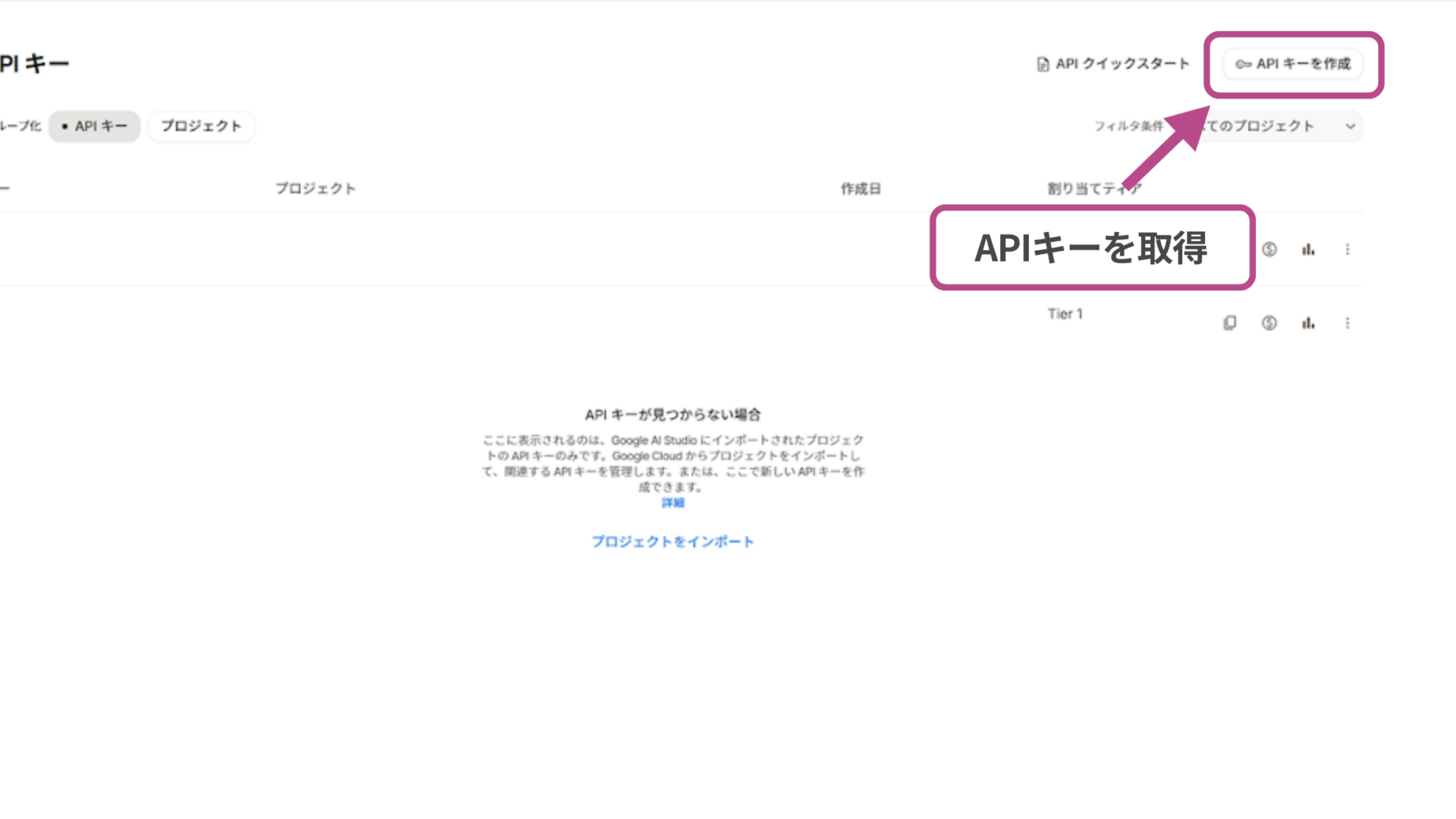The width and height of the screenshot is (1456, 819).
Task: Open the すべてのプロジェクト filter dropdown
Action: coord(1289,126)
